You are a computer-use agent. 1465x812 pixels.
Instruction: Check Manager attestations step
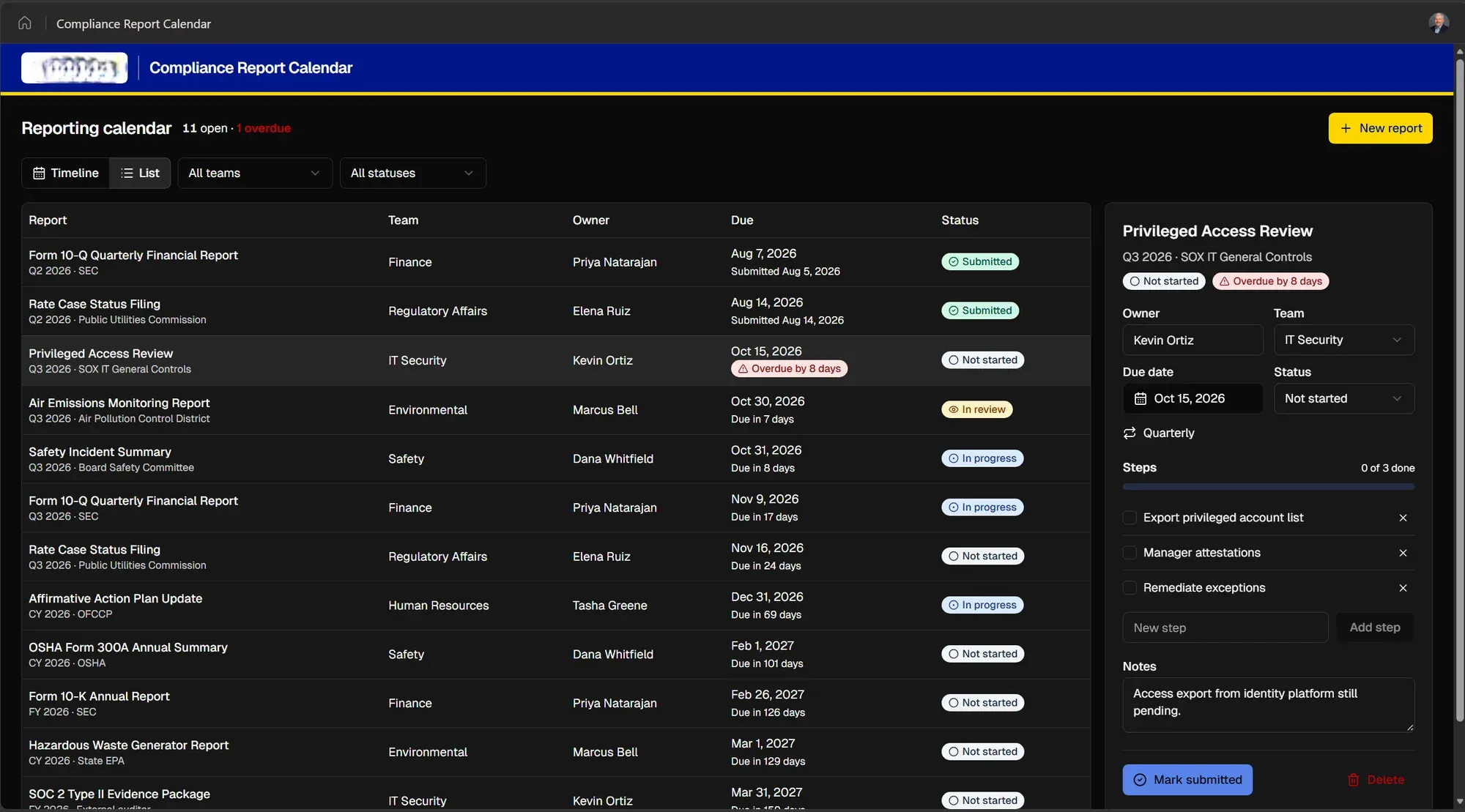[1130, 553]
